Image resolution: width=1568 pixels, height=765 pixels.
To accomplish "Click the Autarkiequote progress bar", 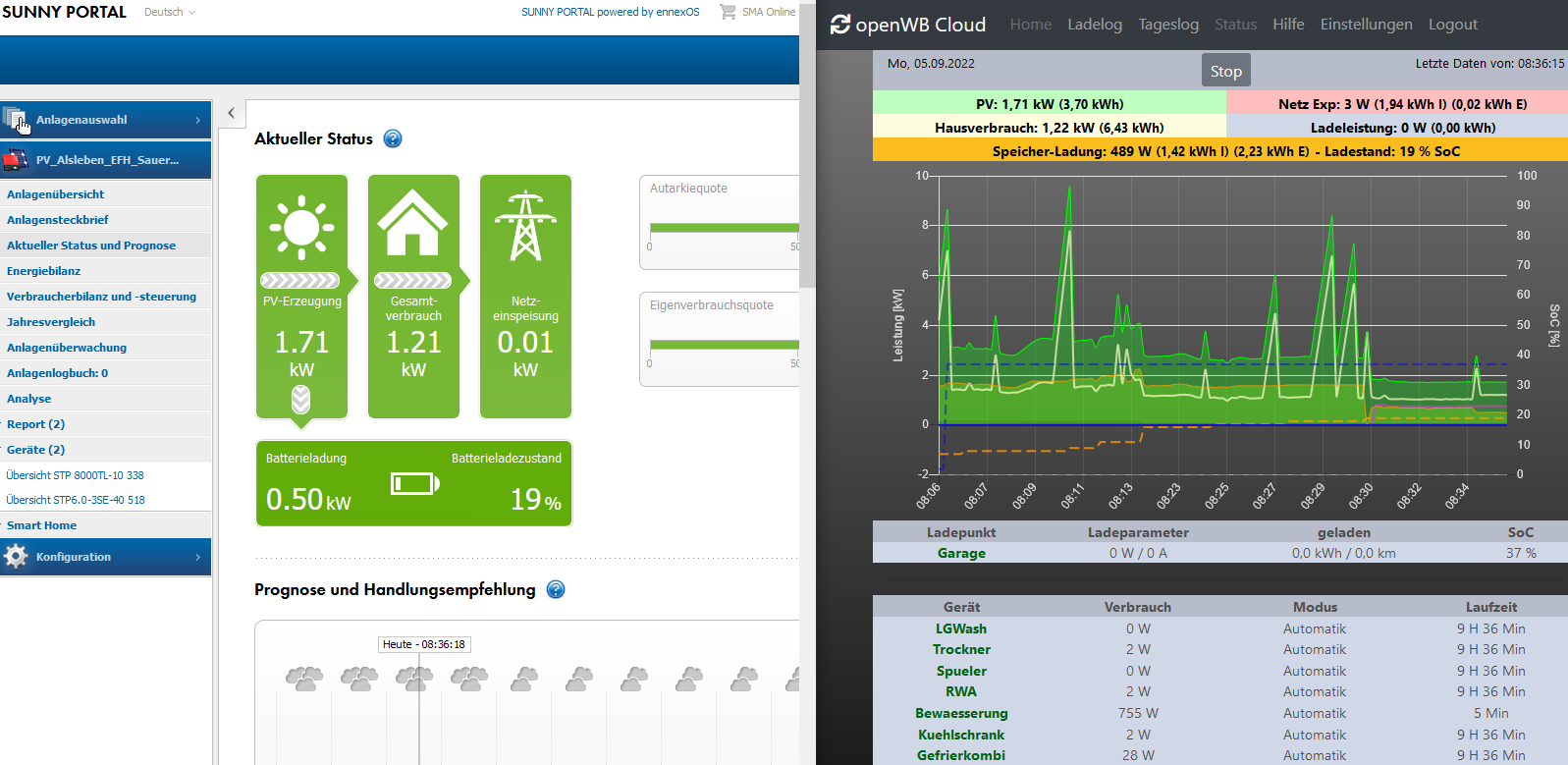I will pos(724,228).
